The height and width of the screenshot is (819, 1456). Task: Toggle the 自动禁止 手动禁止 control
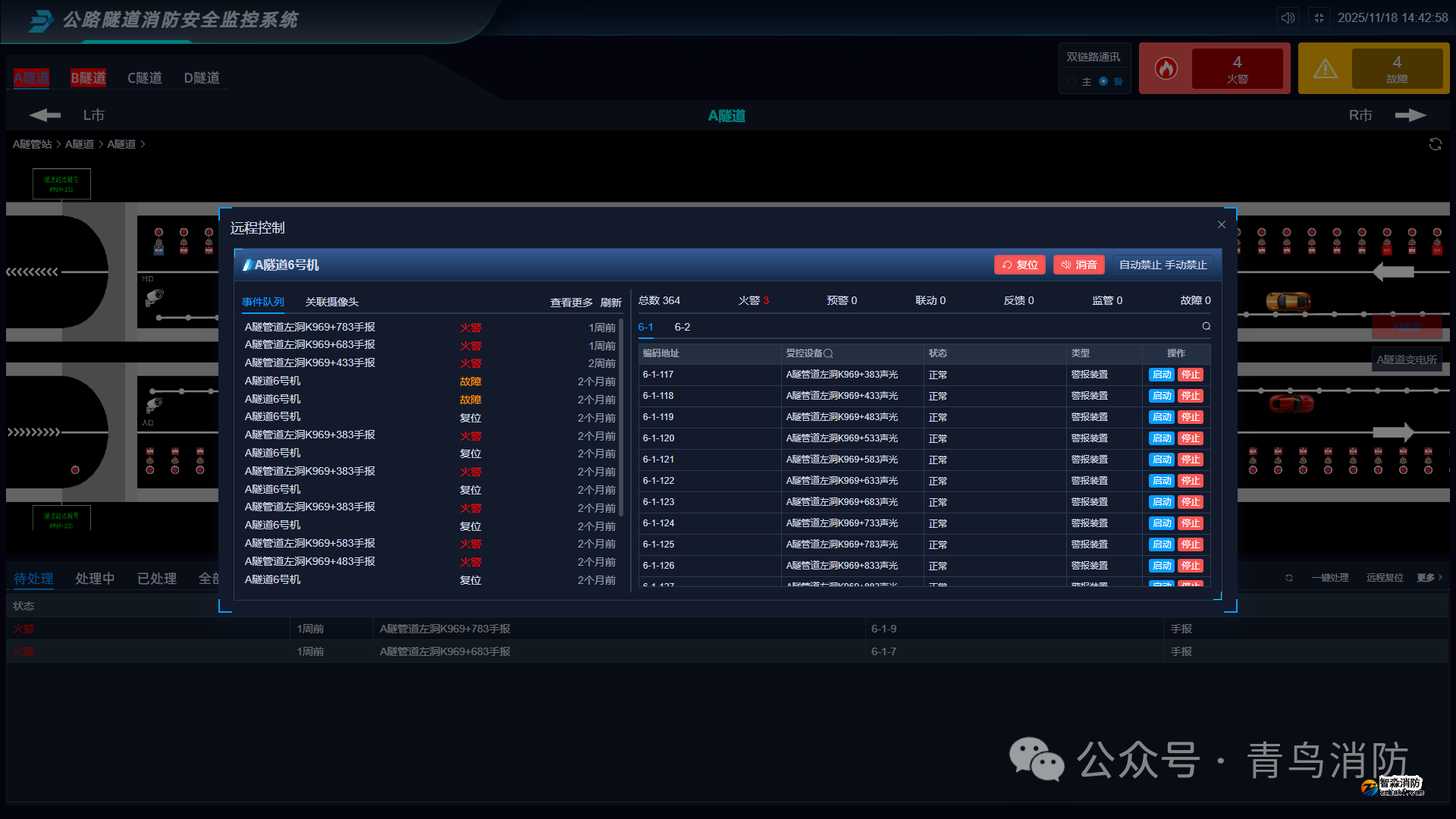coord(1163,265)
